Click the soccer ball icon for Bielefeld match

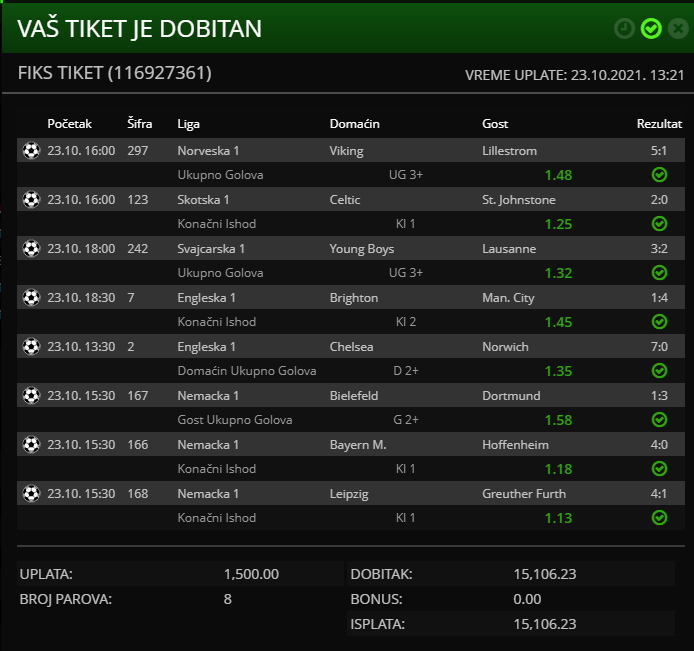click(x=31, y=396)
